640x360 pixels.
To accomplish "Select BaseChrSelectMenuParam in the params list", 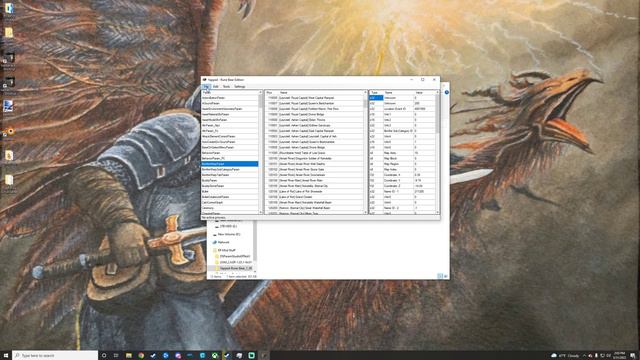I will coord(230,147).
